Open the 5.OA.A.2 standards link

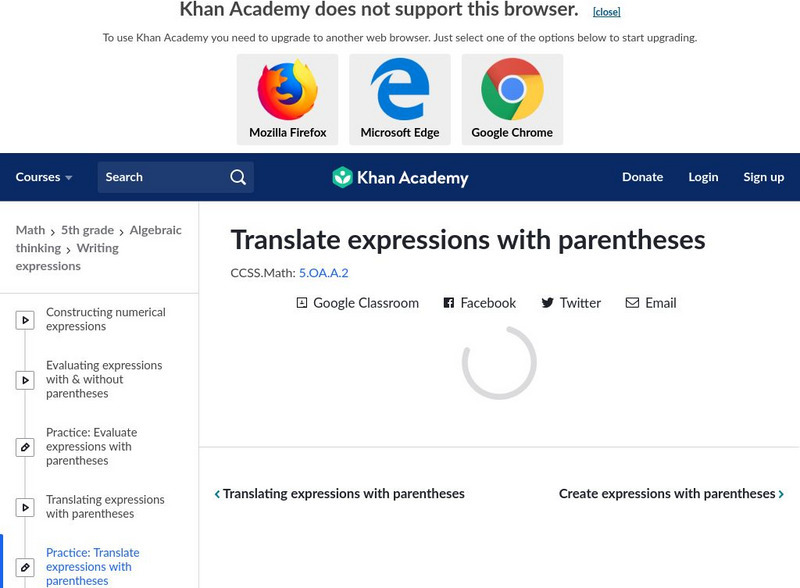click(x=324, y=271)
